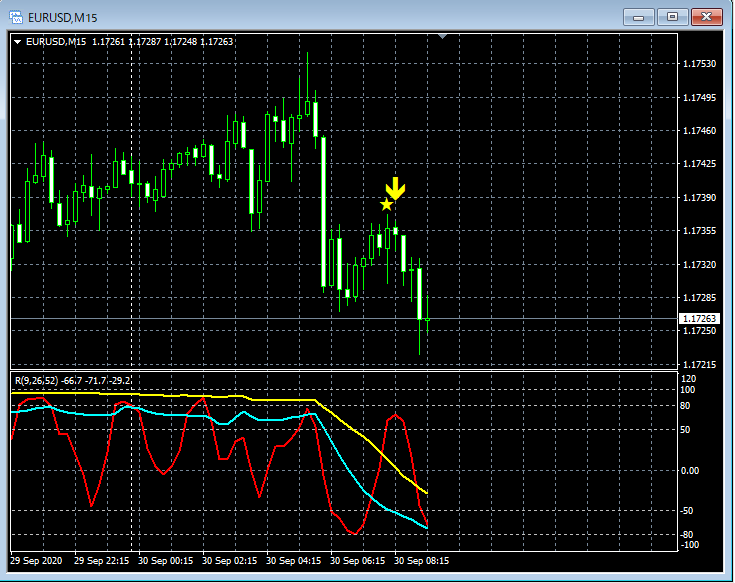Click the OHLC values 1.17261 1.17287 1.17248 1.17263
Screen dimensions: 735x583
point(162,42)
